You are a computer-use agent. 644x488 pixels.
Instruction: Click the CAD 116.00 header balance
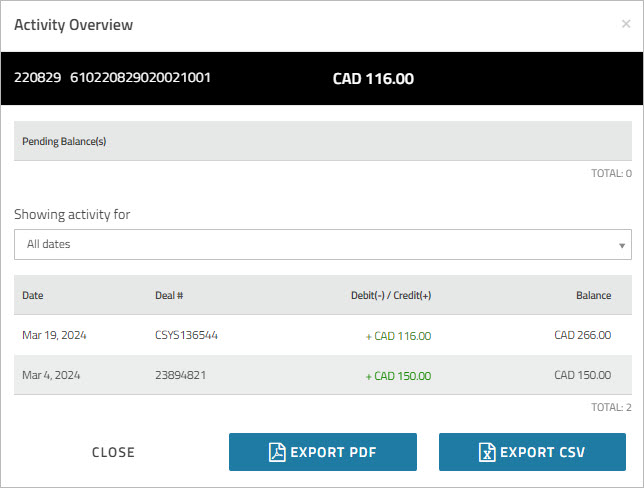pyautogui.click(x=373, y=79)
